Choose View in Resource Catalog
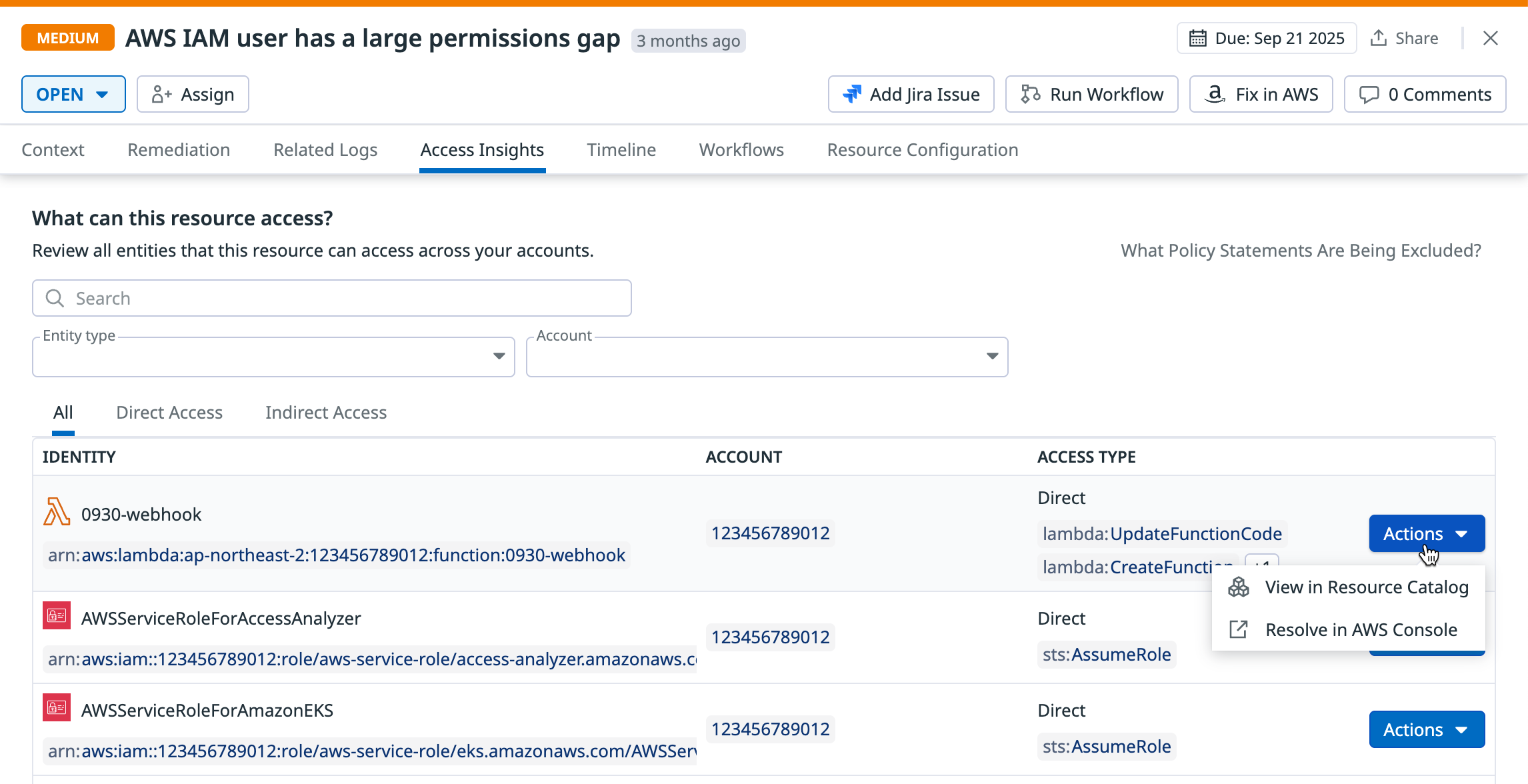Screen dimensions: 1528x784 1348,587
